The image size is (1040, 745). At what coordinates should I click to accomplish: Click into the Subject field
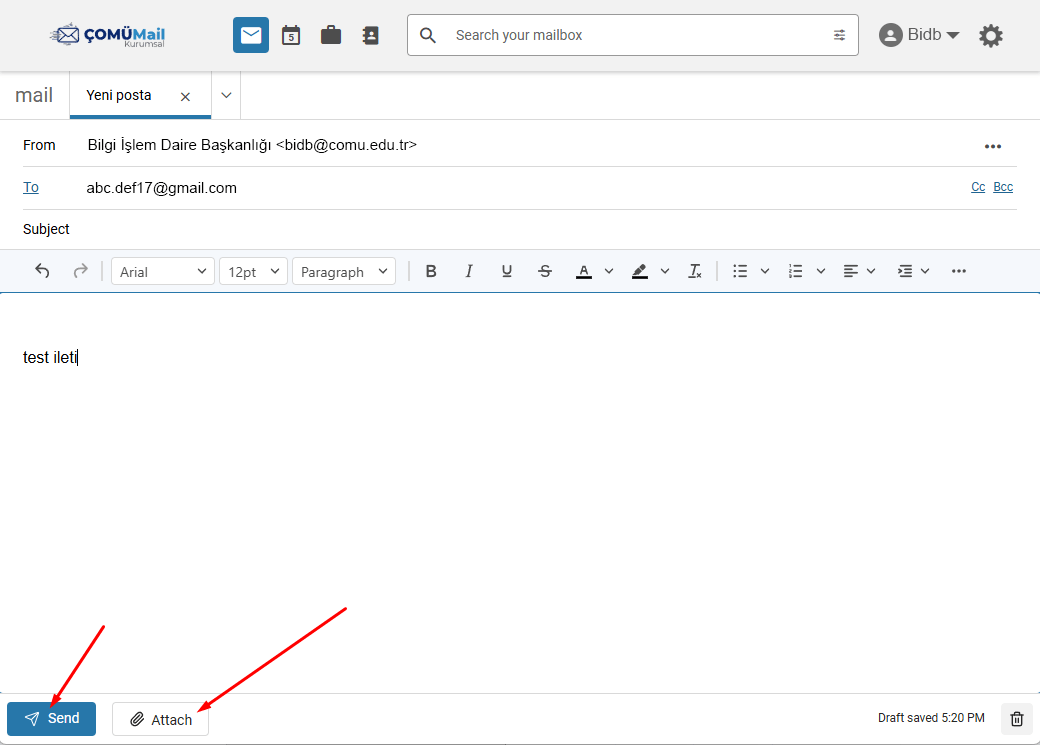(x=541, y=230)
